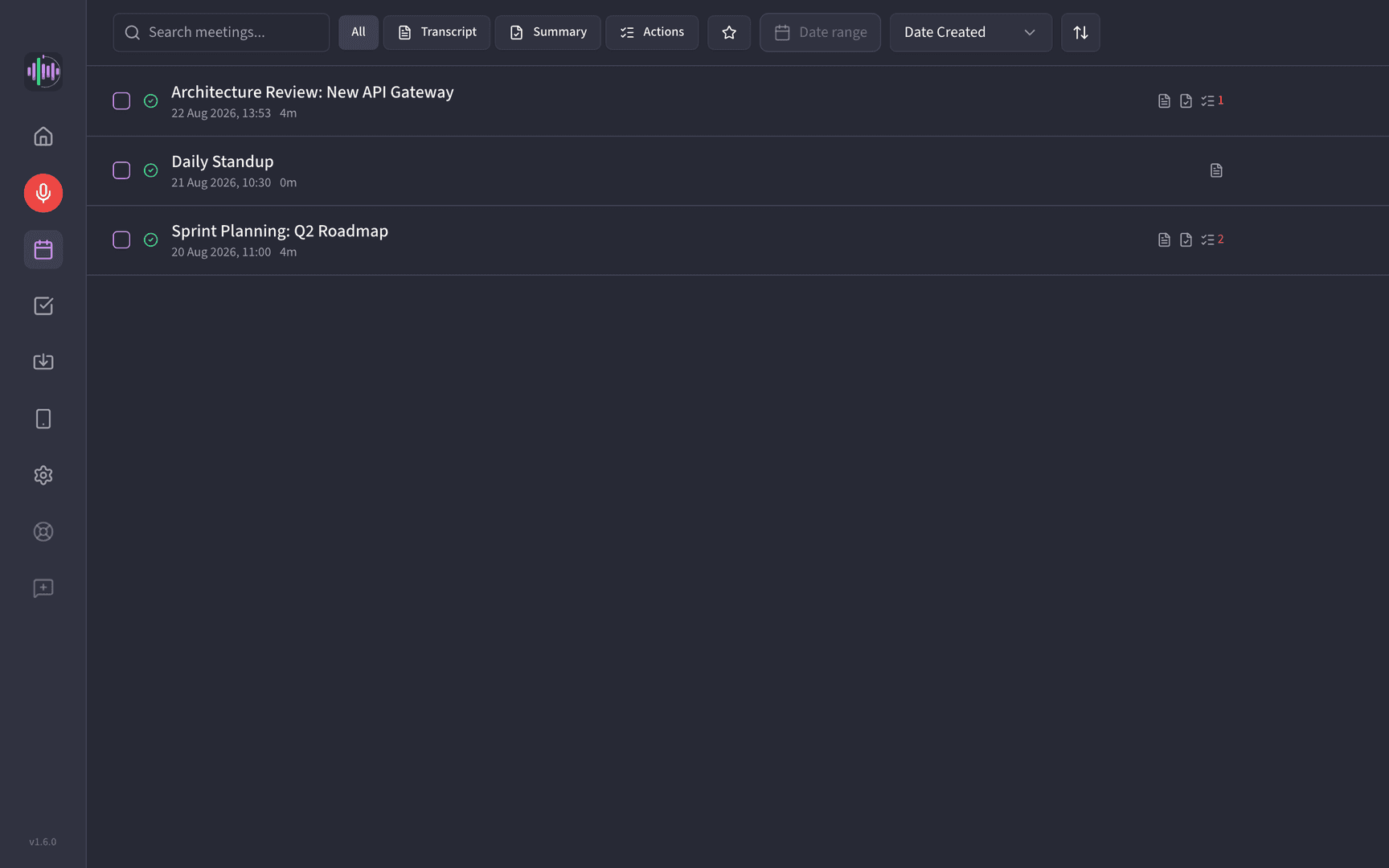Viewport: 1389px width, 868px height.
Task: Open the Date range picker
Action: pyautogui.click(x=820, y=32)
